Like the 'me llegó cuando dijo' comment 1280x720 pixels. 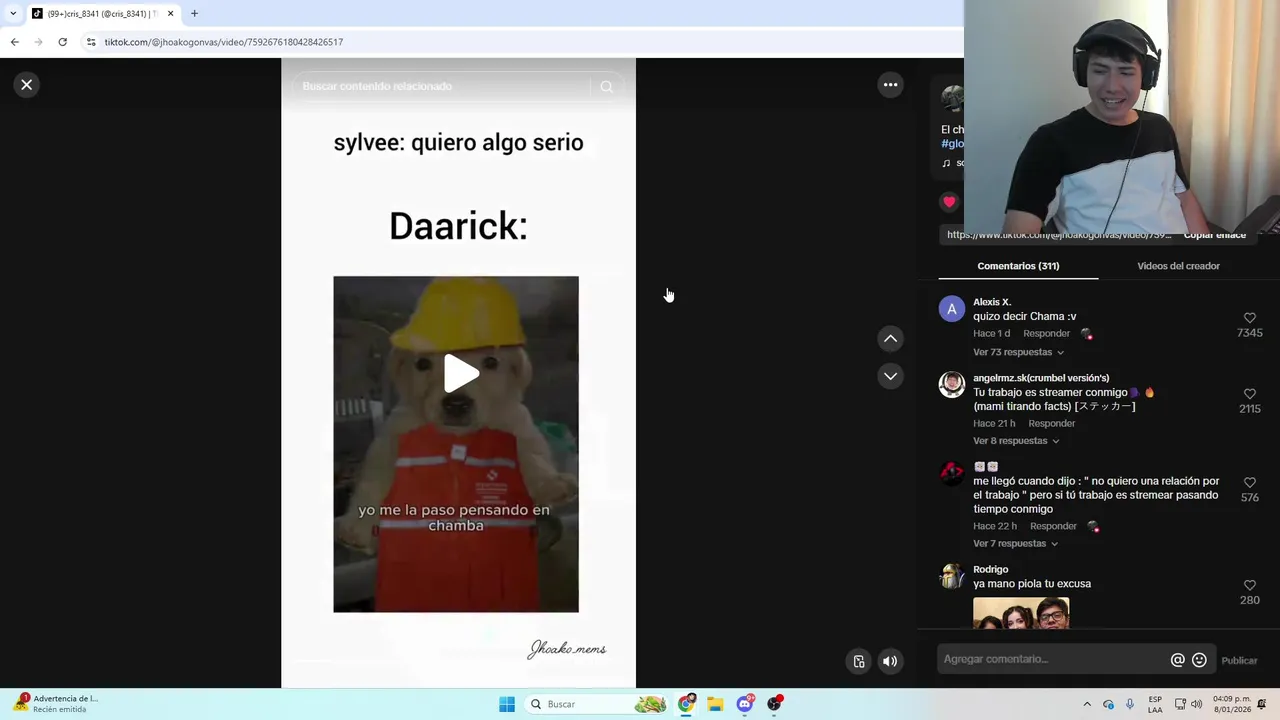pyautogui.click(x=1249, y=483)
